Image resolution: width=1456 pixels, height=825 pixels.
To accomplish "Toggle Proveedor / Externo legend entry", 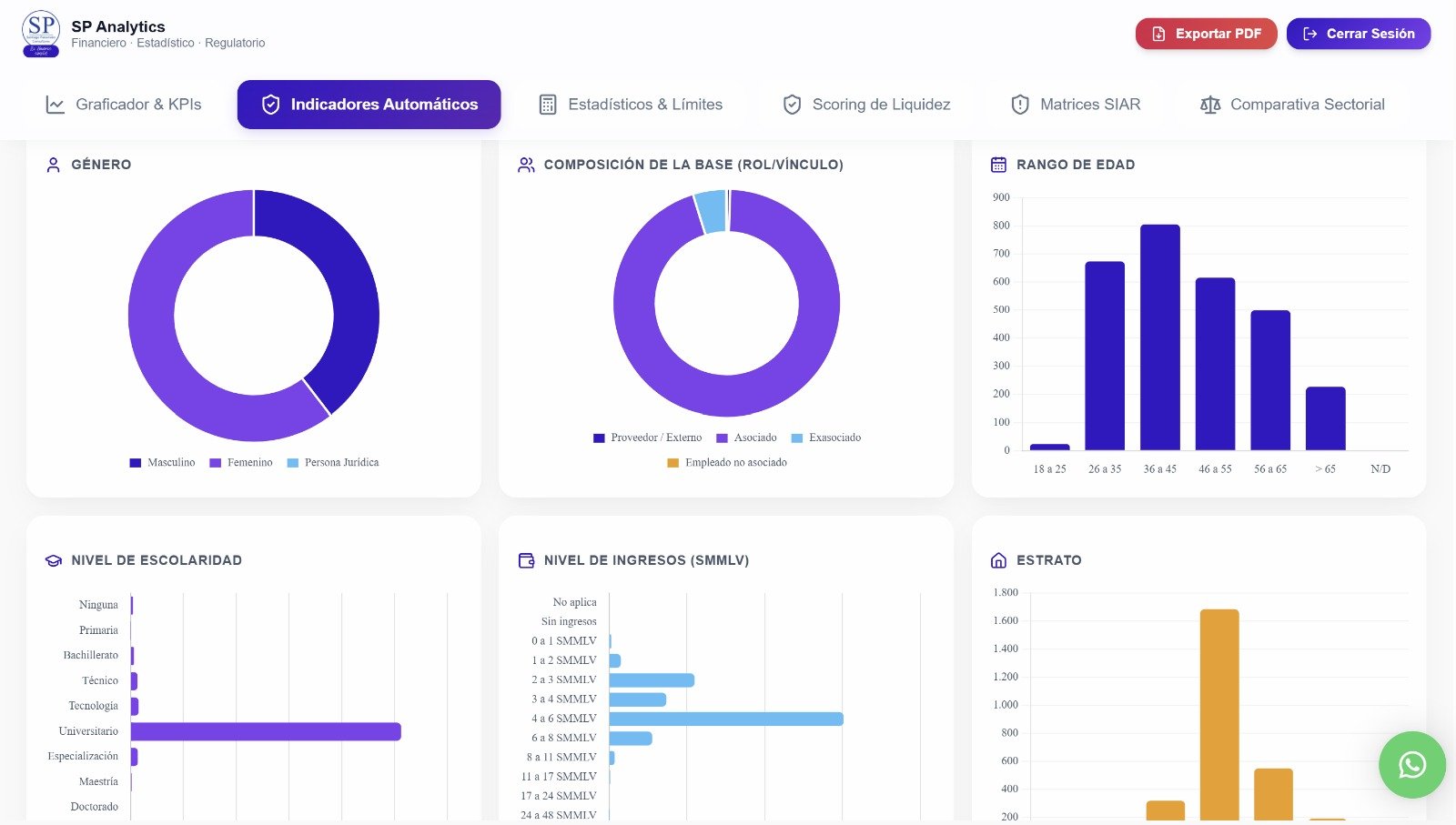I will click(647, 438).
